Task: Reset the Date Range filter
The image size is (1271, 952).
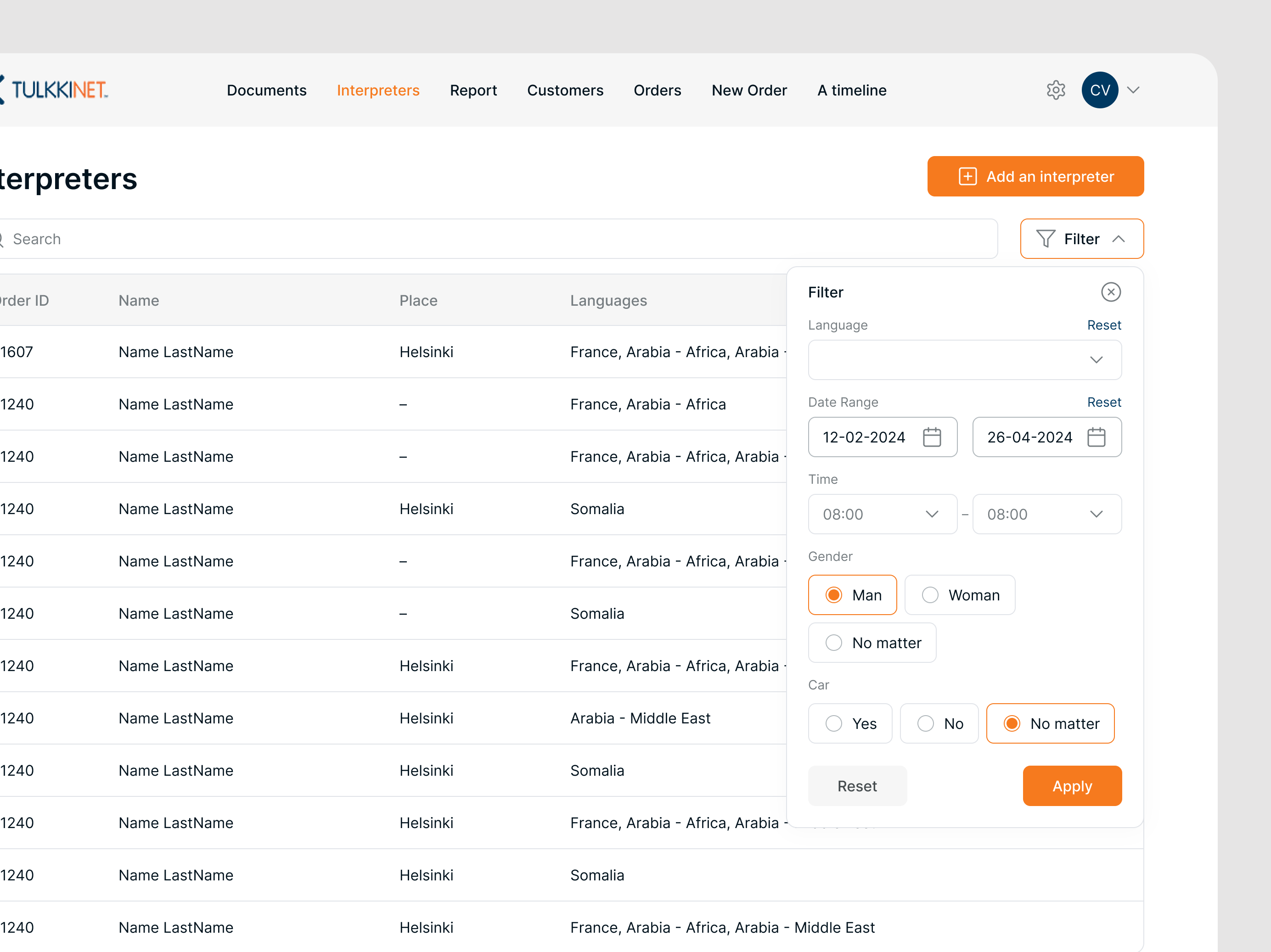Action: [x=1104, y=402]
